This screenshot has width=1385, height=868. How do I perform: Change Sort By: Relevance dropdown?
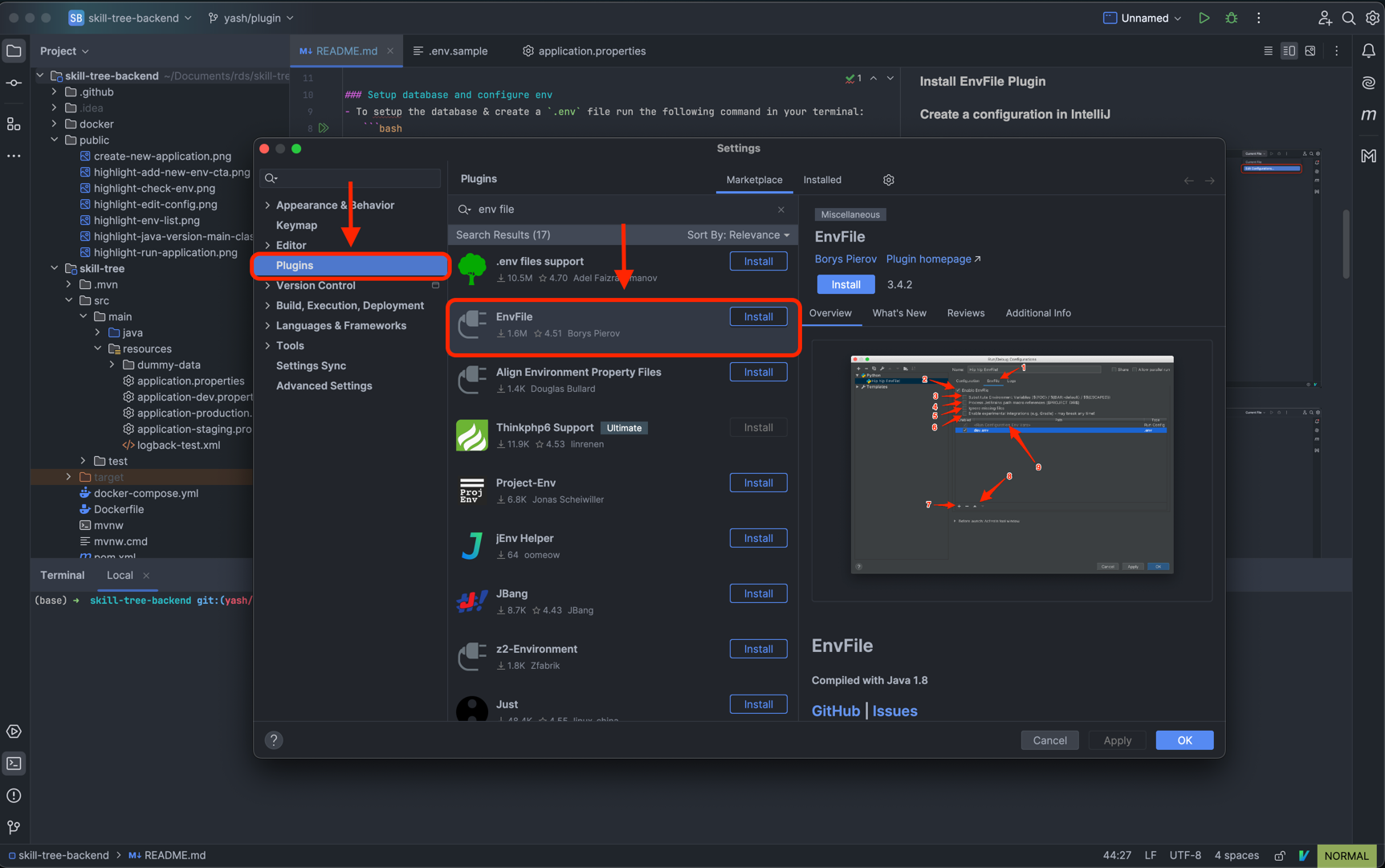(x=738, y=234)
